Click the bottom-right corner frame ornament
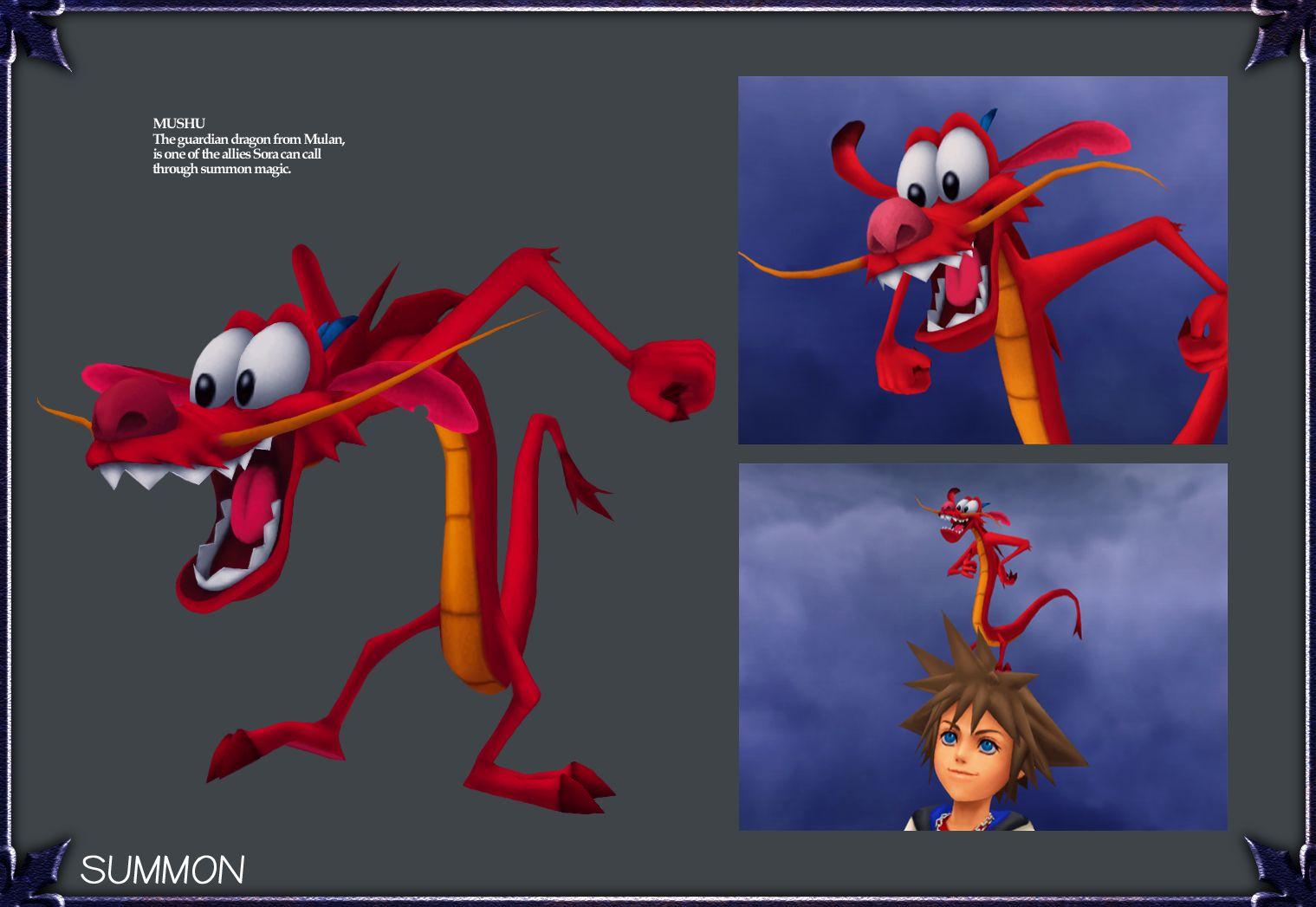Viewport: 1316px width, 907px height. 1280,869
